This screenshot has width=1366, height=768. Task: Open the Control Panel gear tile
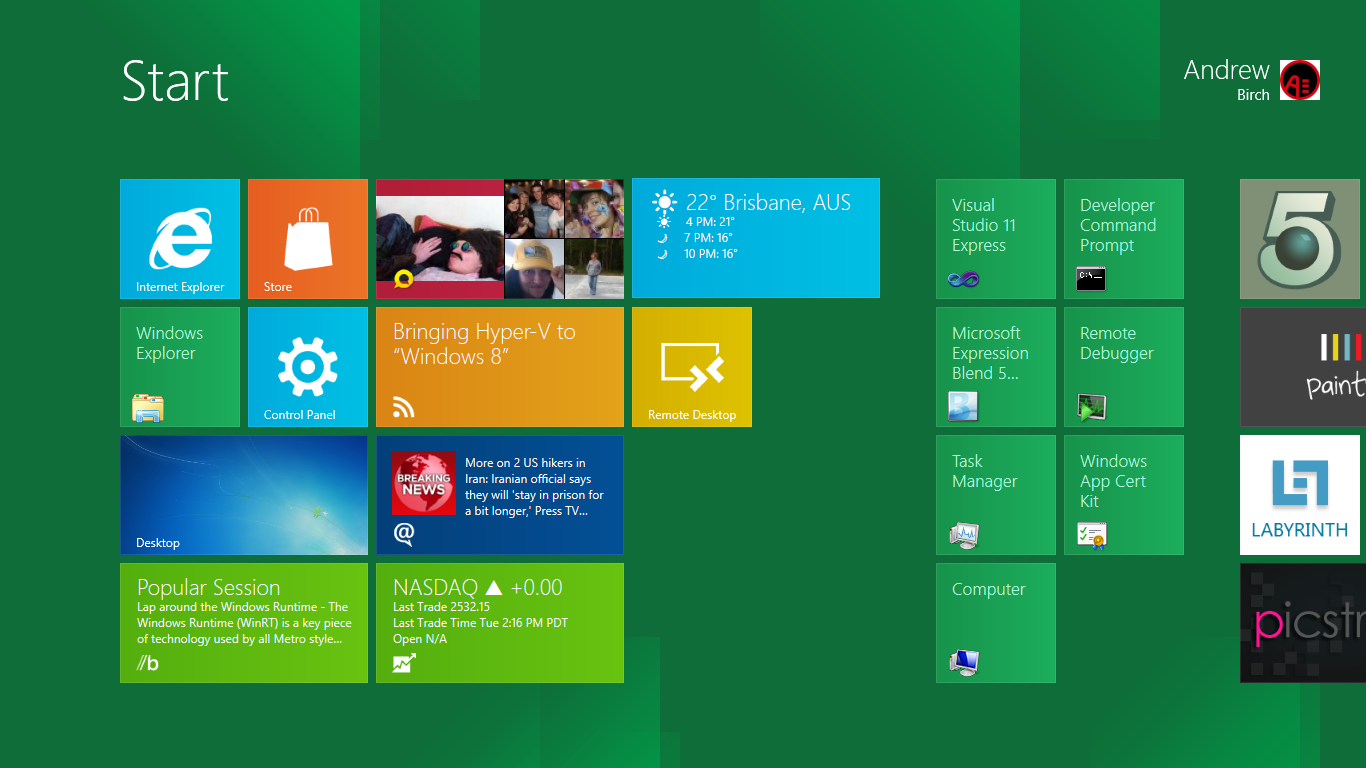[308, 367]
